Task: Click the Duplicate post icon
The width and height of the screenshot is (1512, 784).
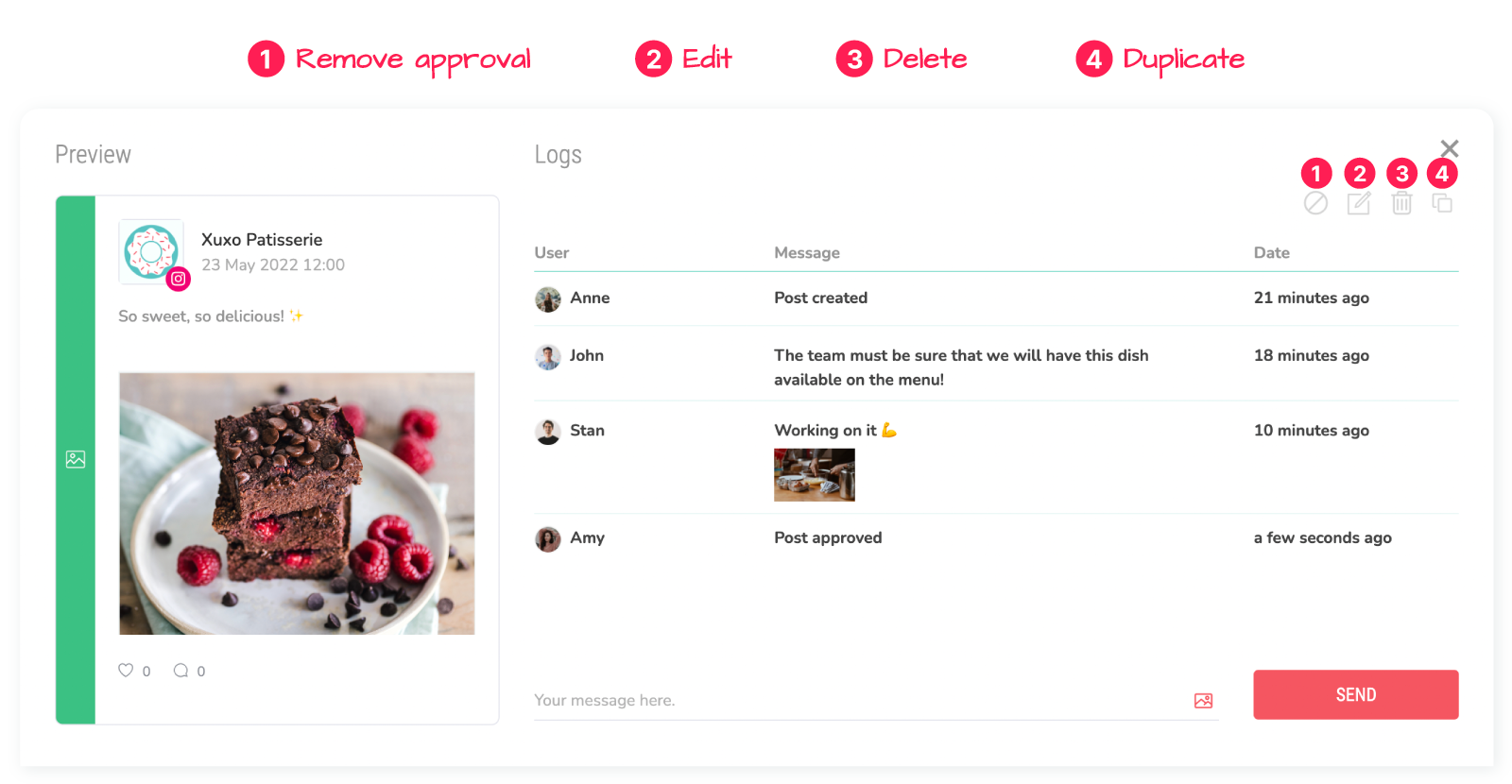Action: [x=1442, y=203]
